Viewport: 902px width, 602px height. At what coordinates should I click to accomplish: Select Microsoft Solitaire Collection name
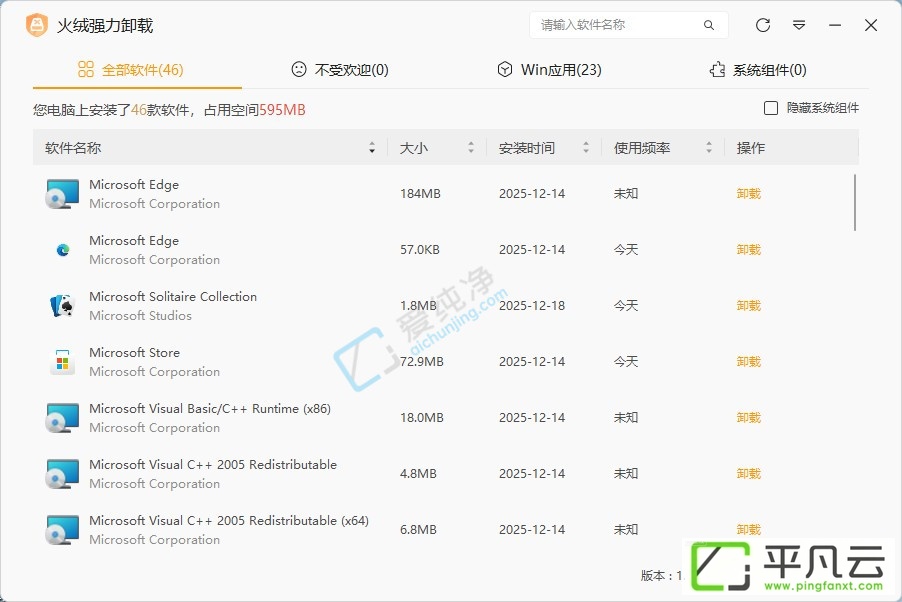[x=173, y=296]
